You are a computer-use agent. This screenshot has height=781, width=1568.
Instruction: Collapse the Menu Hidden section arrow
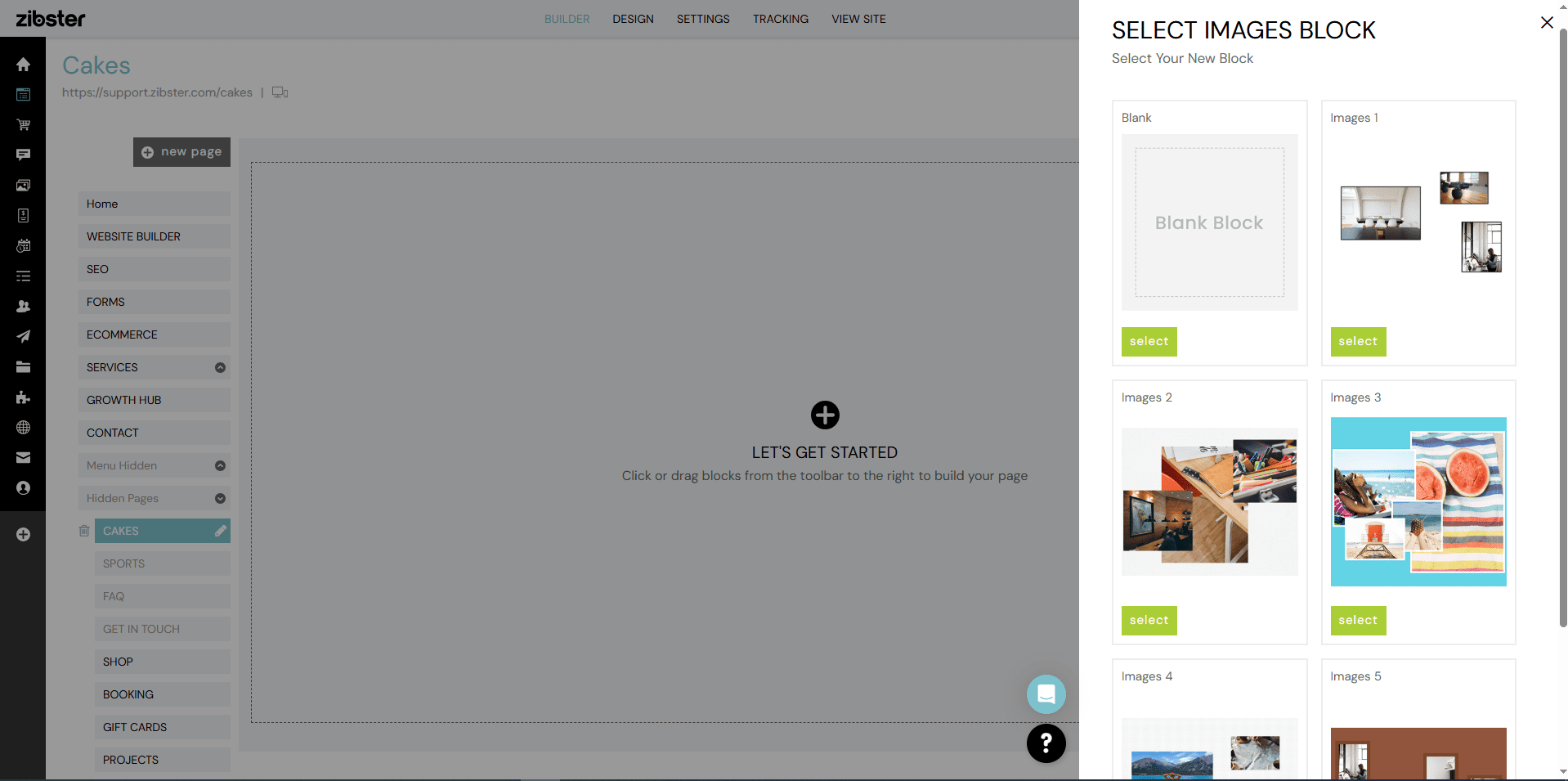(x=220, y=465)
